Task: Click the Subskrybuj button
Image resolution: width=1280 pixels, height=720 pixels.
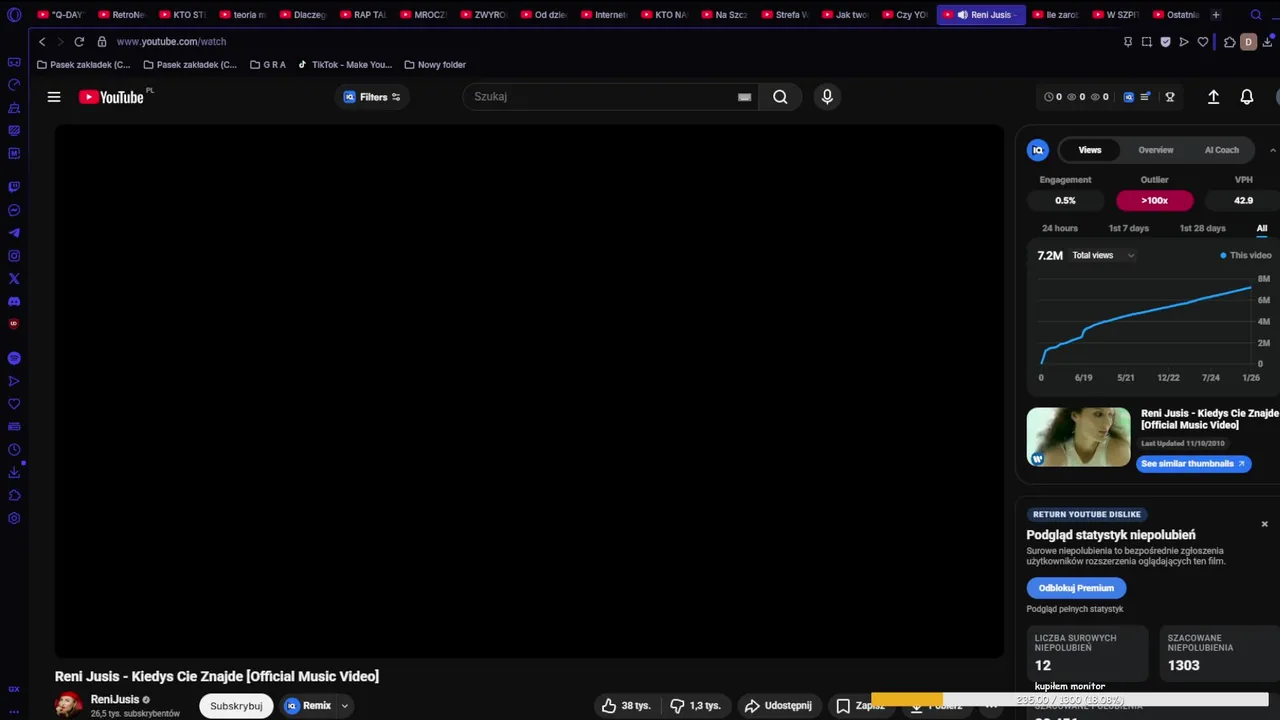Action: click(236, 706)
